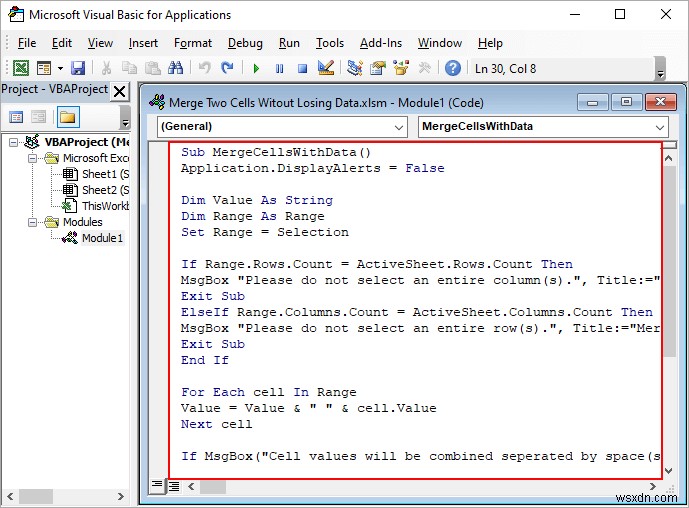689x508 pixels.
Task: Collapse the Microsoft Excel Objects folder
Action: [x=33, y=158]
